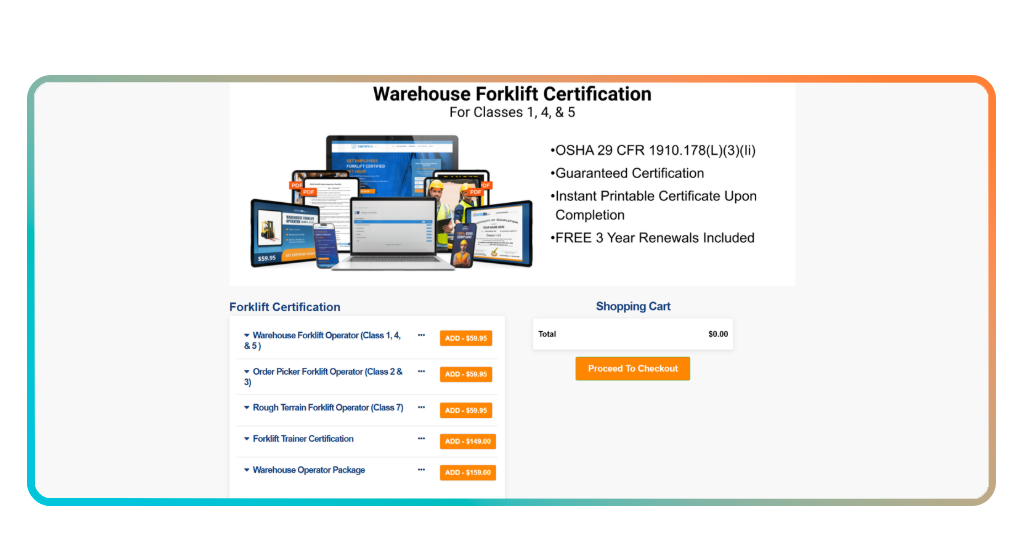The width and height of the screenshot is (1024, 536).
Task: Open more options dots for Warehouse Operator Package
Action: (421, 469)
